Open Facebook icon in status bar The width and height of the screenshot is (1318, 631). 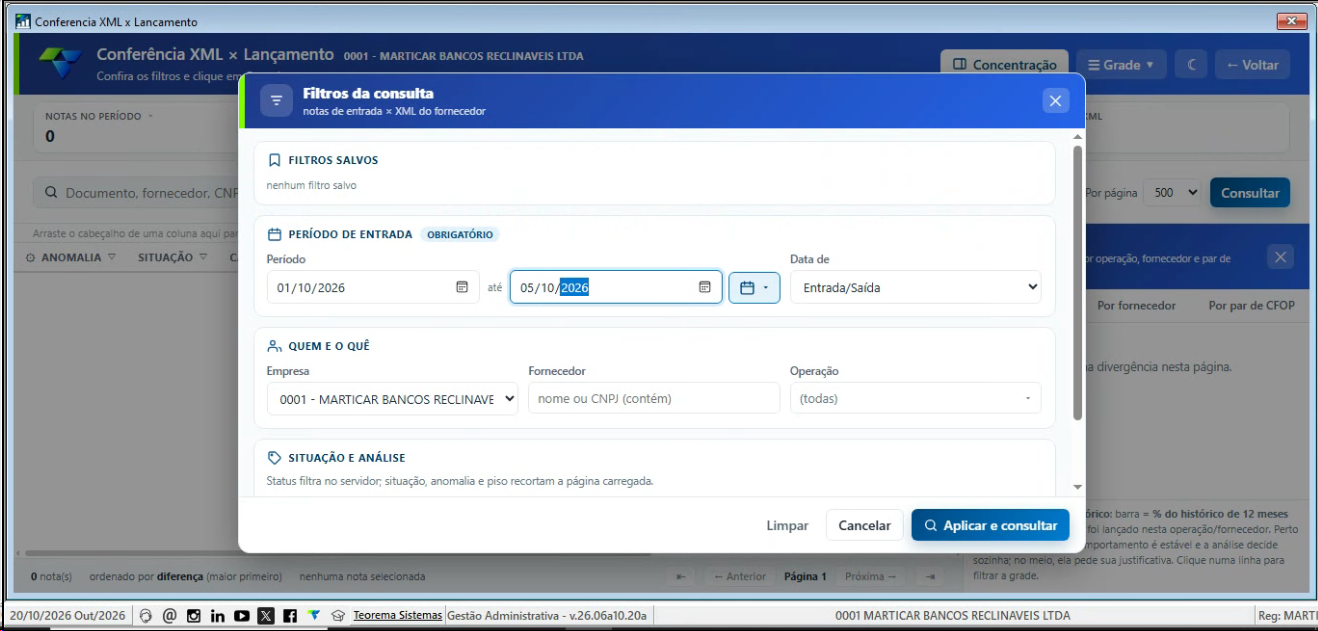290,616
